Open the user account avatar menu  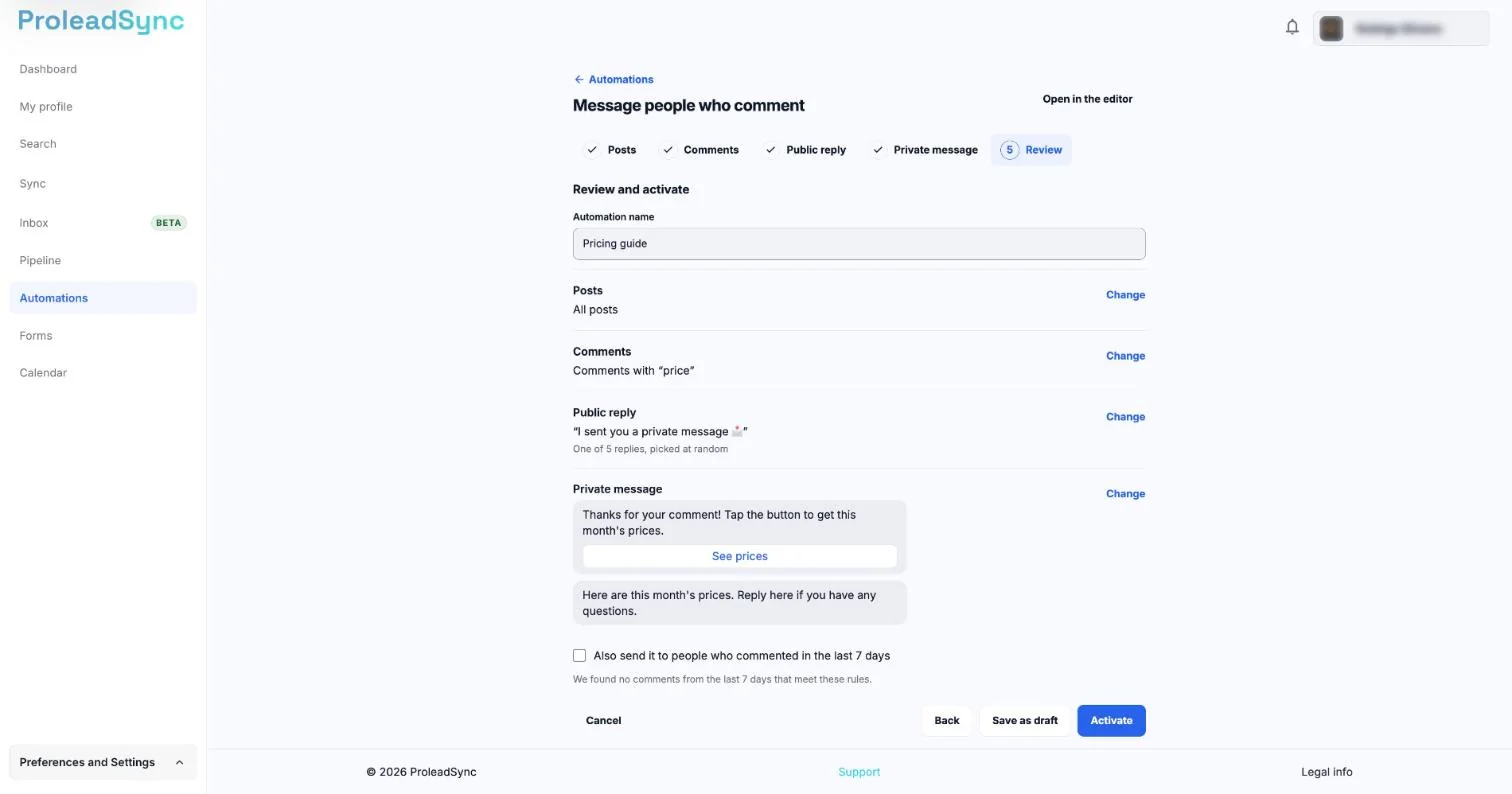click(x=1400, y=29)
